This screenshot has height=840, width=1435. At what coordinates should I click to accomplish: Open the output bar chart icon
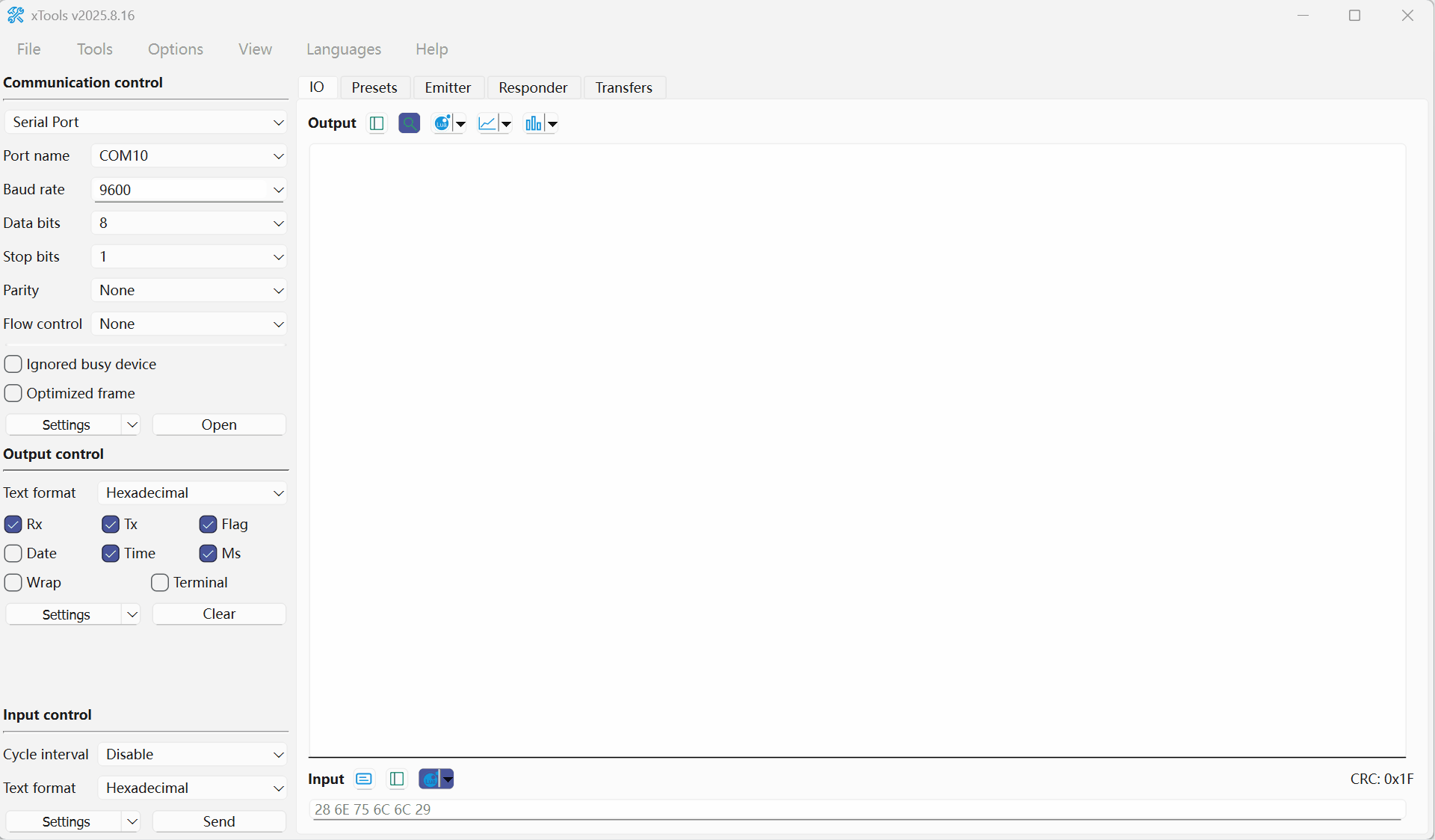tap(534, 123)
